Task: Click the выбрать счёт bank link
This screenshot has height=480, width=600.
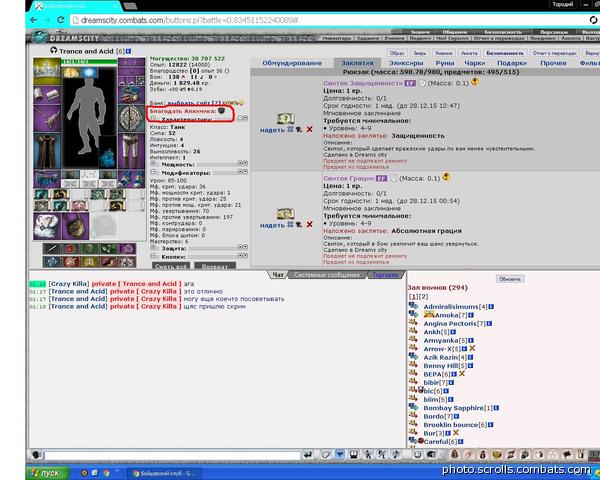Action: 189,103
